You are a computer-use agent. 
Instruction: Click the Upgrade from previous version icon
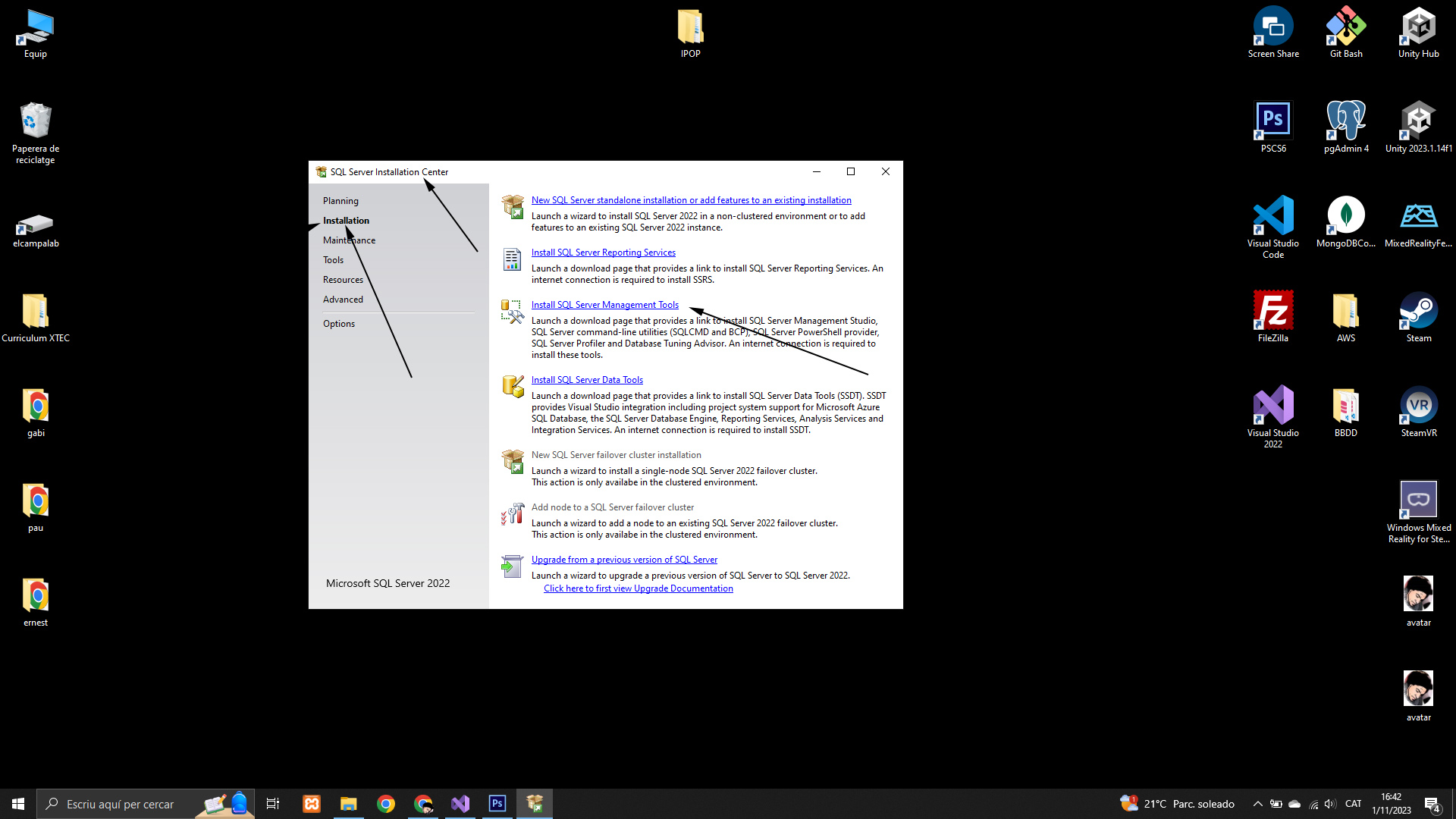(x=513, y=566)
